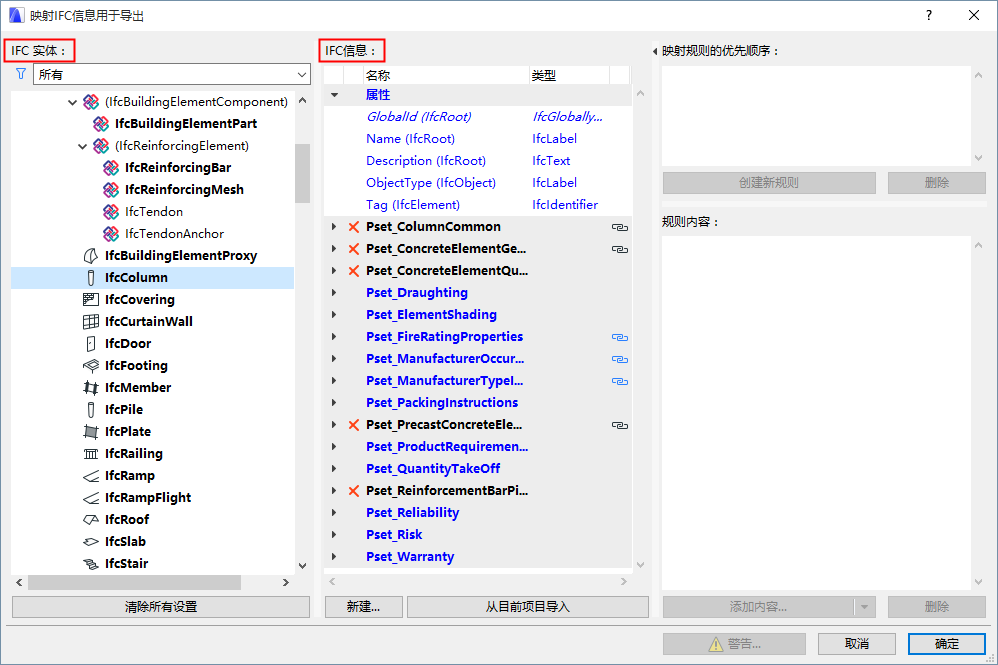Click the 确定 button
998x665 pixels.
click(x=946, y=644)
